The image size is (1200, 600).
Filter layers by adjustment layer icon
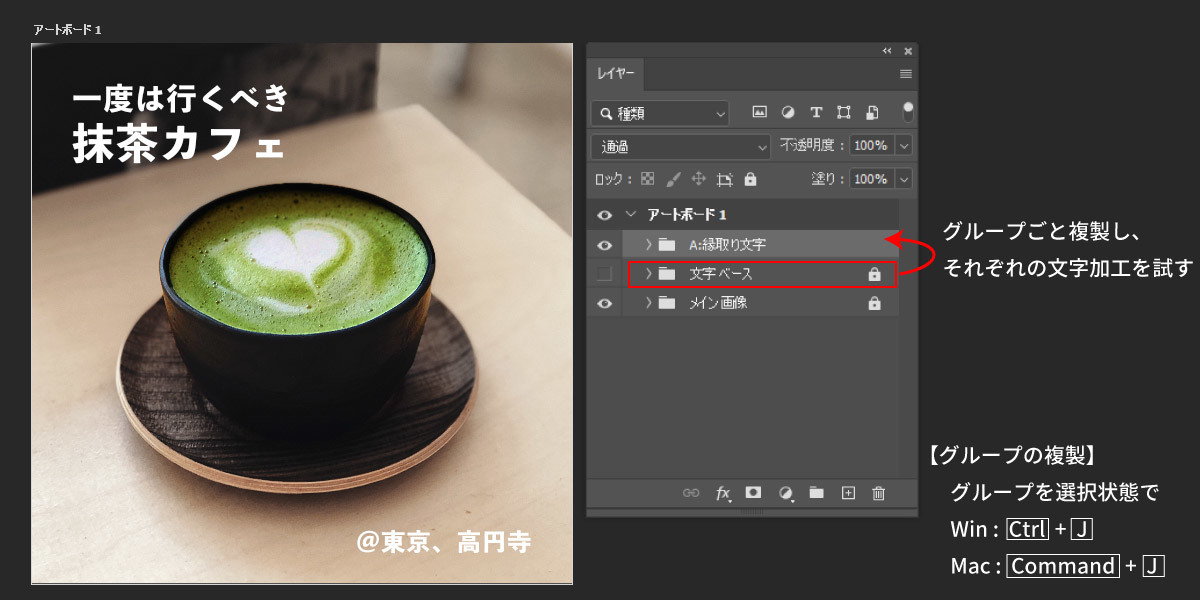(x=788, y=113)
